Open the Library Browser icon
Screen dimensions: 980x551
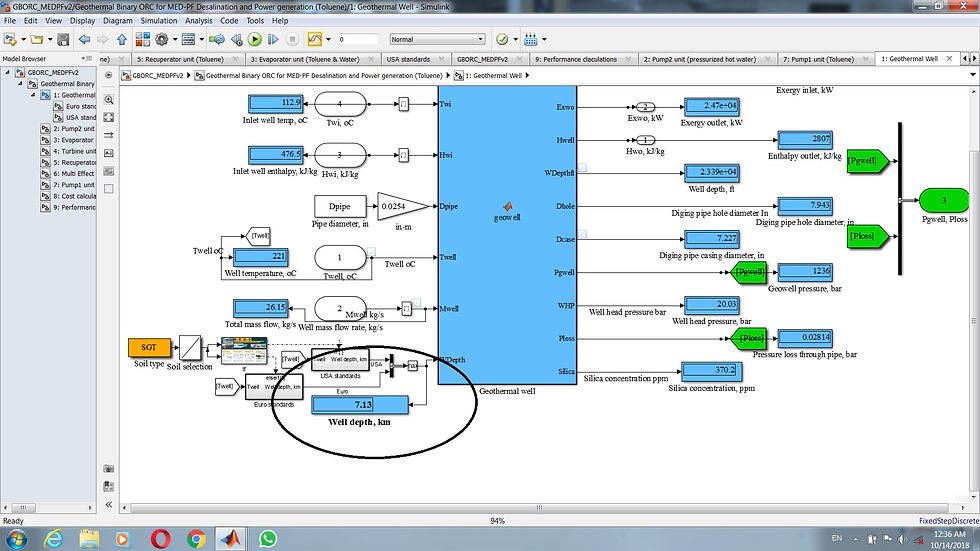[x=142, y=39]
